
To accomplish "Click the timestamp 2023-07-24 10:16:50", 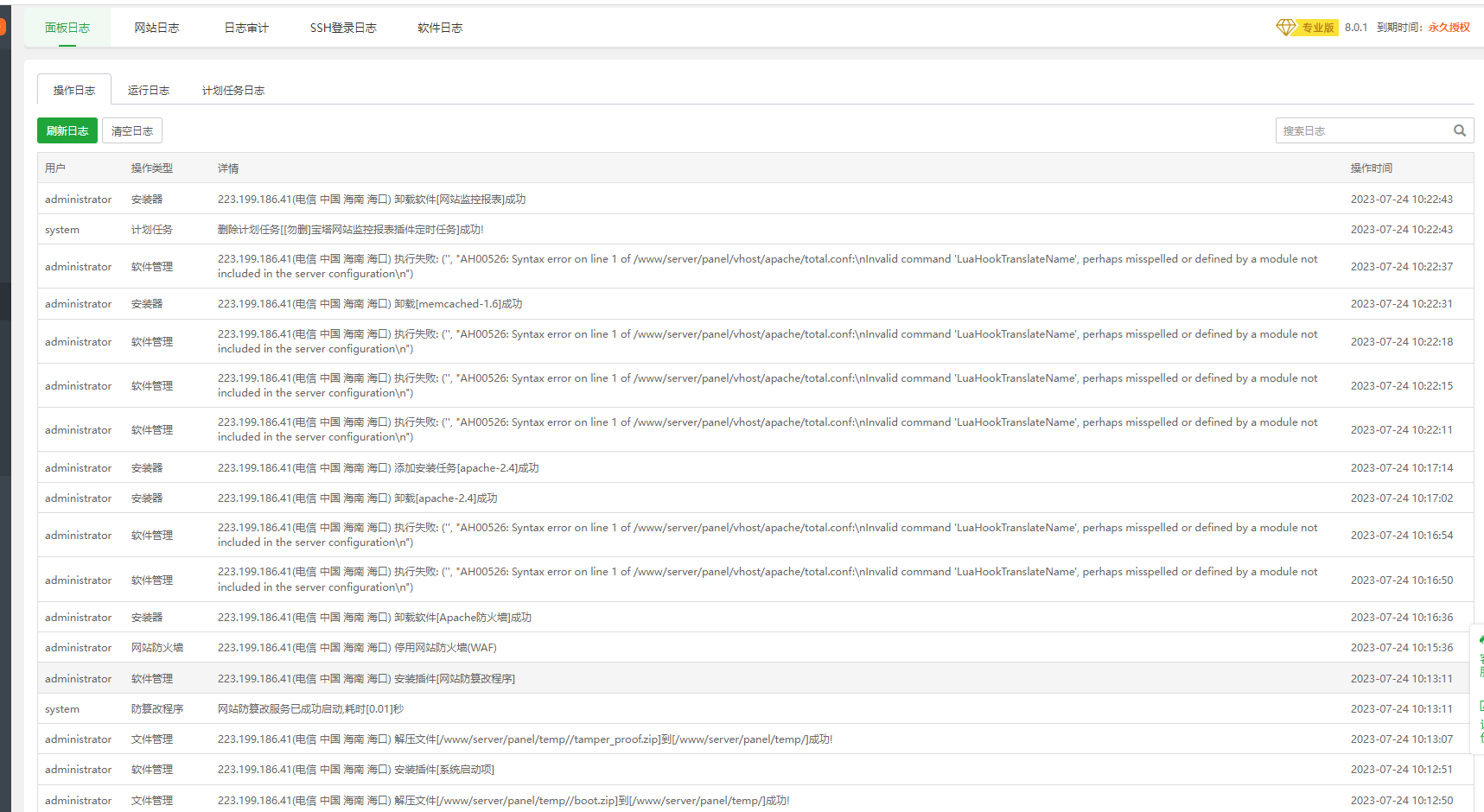I will (x=1402, y=580).
